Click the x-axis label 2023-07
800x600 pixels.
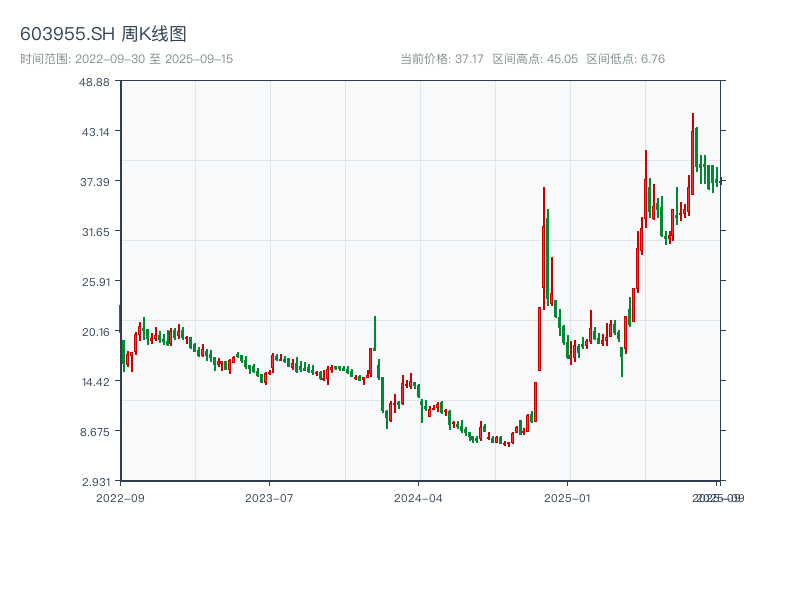(x=269, y=498)
